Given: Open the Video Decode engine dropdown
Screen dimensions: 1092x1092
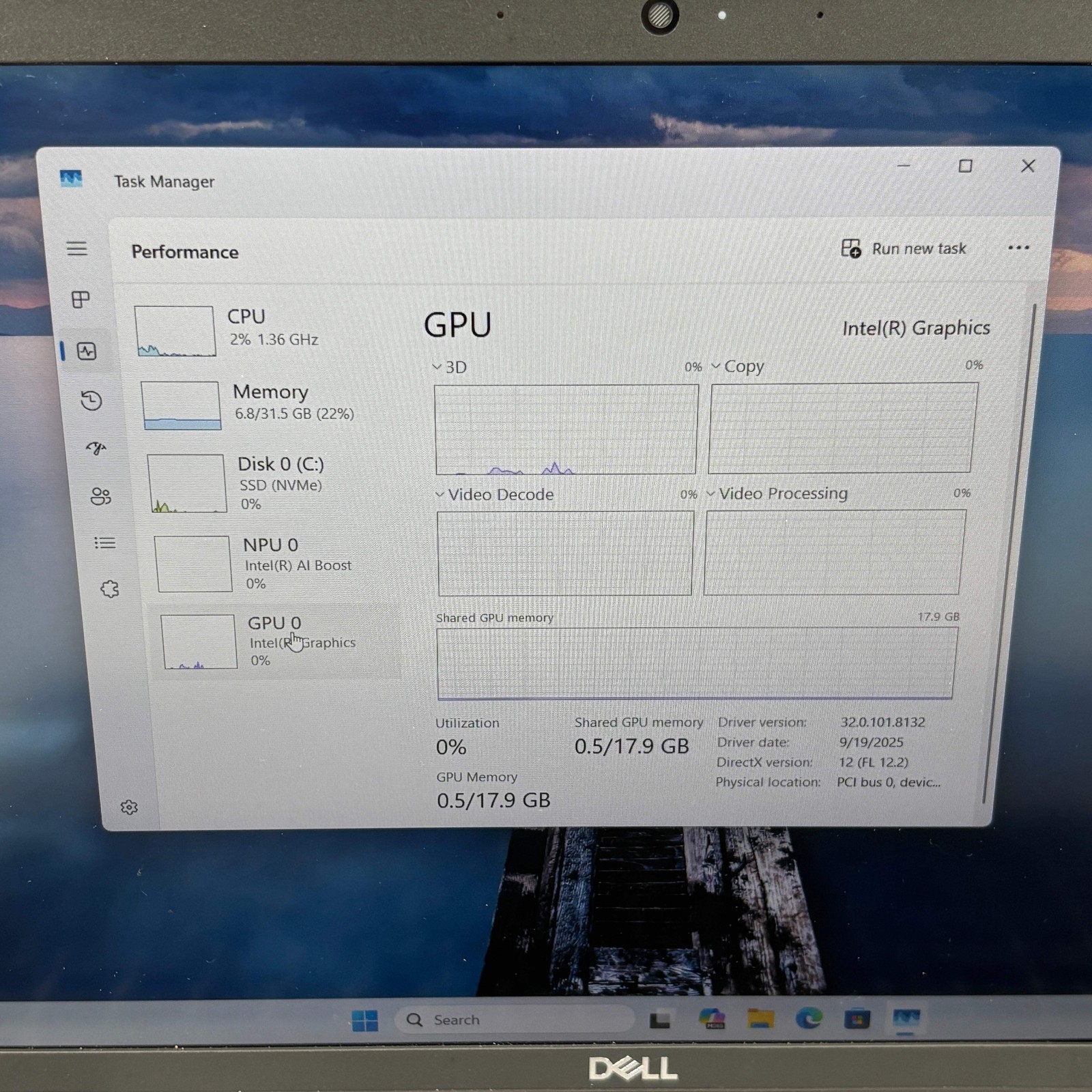Looking at the screenshot, I should (440, 495).
